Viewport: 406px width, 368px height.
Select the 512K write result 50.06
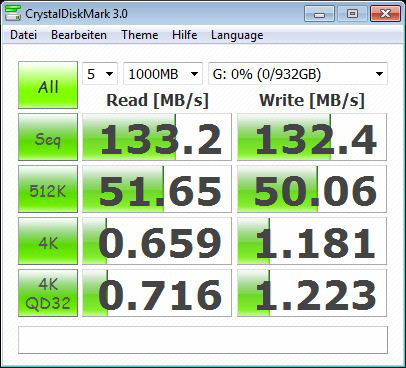(312, 189)
